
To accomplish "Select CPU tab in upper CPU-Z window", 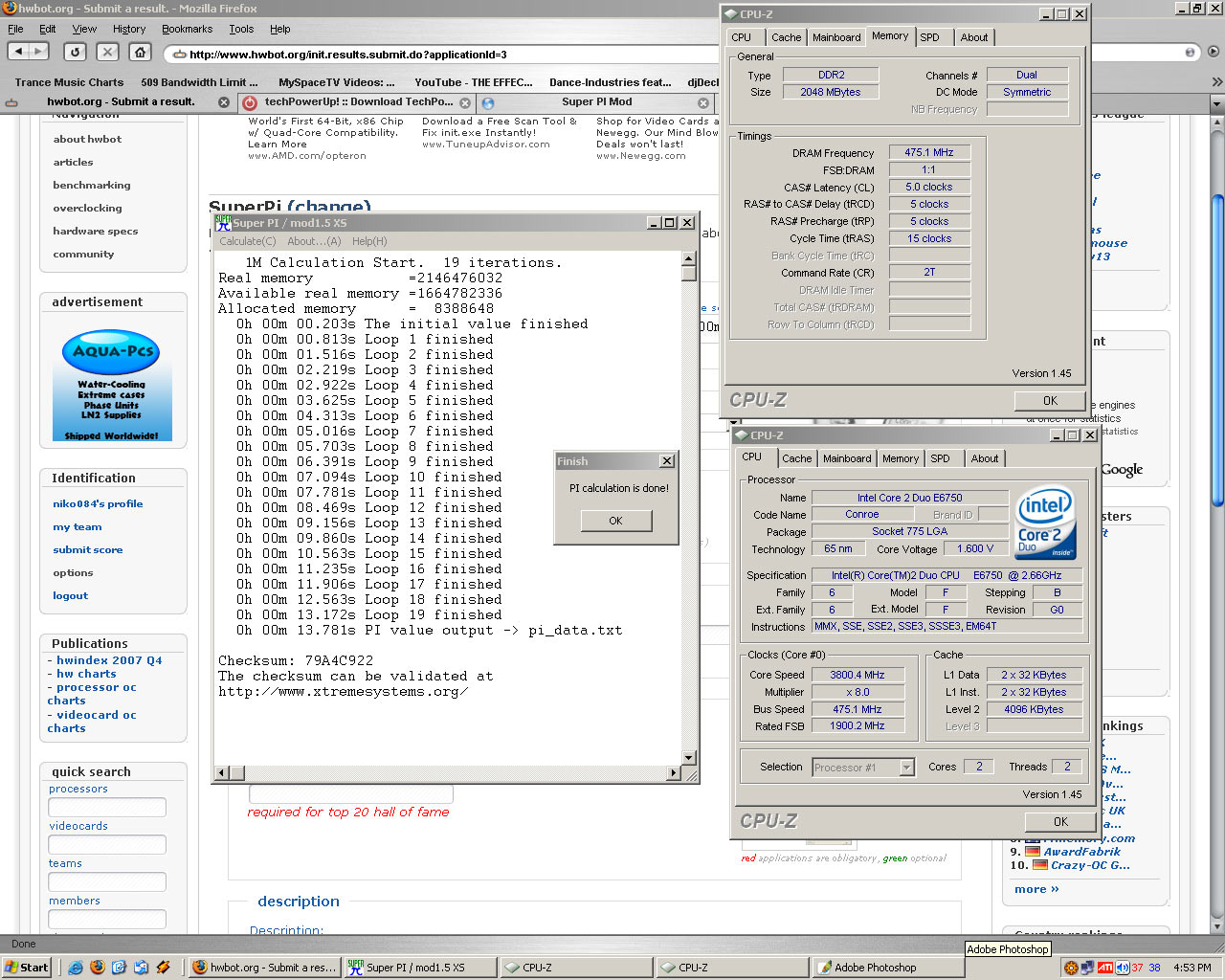I will [742, 37].
